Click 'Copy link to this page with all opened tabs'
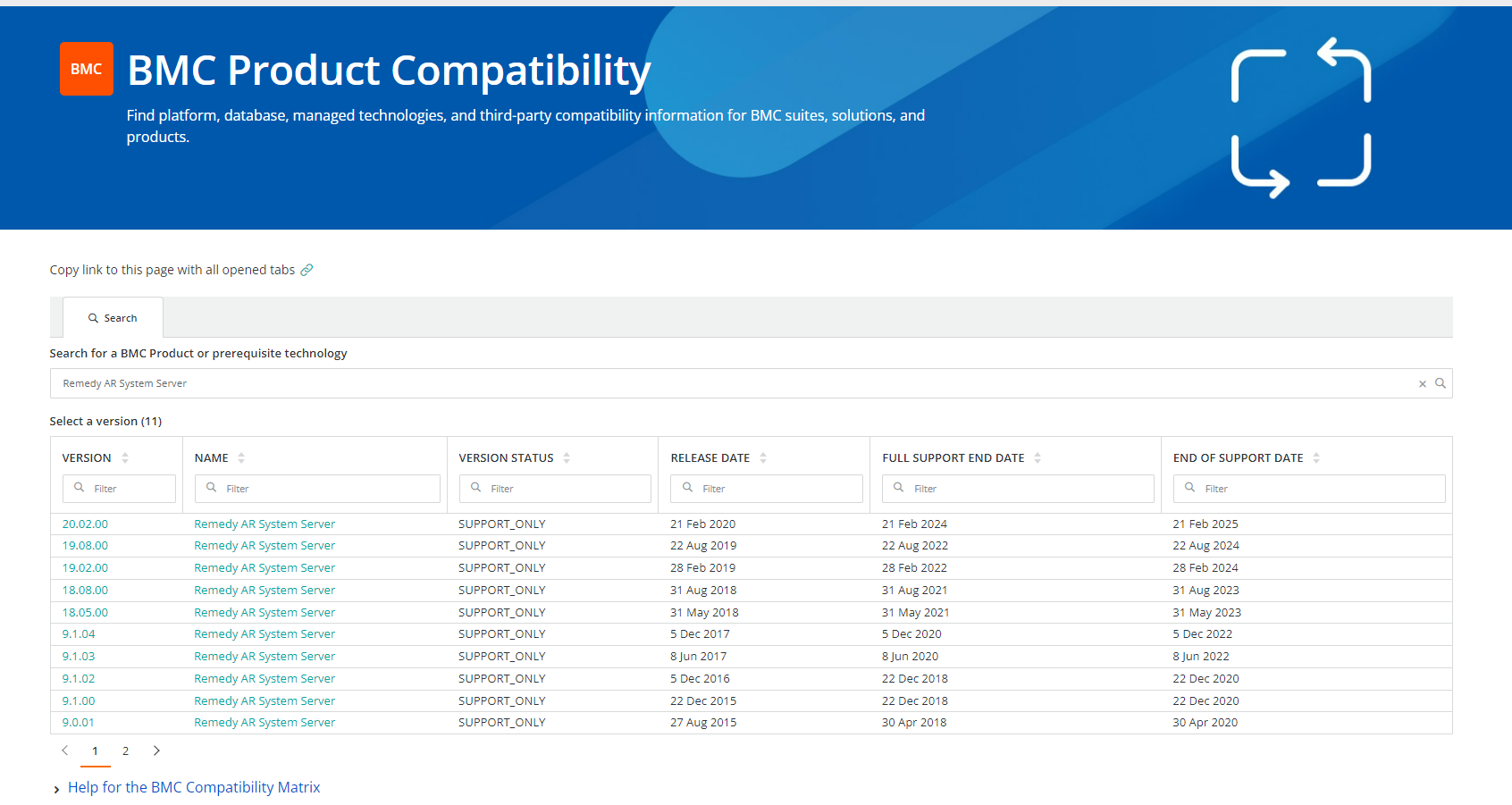This screenshot has width=1512, height=805. pyautogui.click(x=172, y=270)
